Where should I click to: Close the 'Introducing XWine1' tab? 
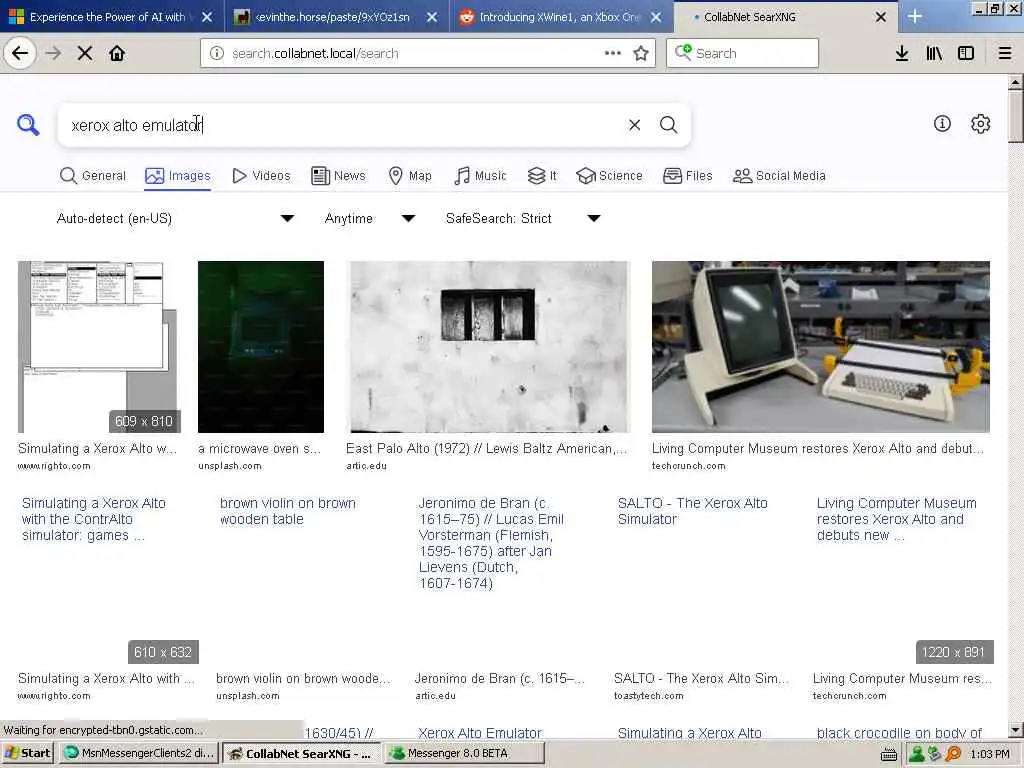pyautogui.click(x=656, y=17)
